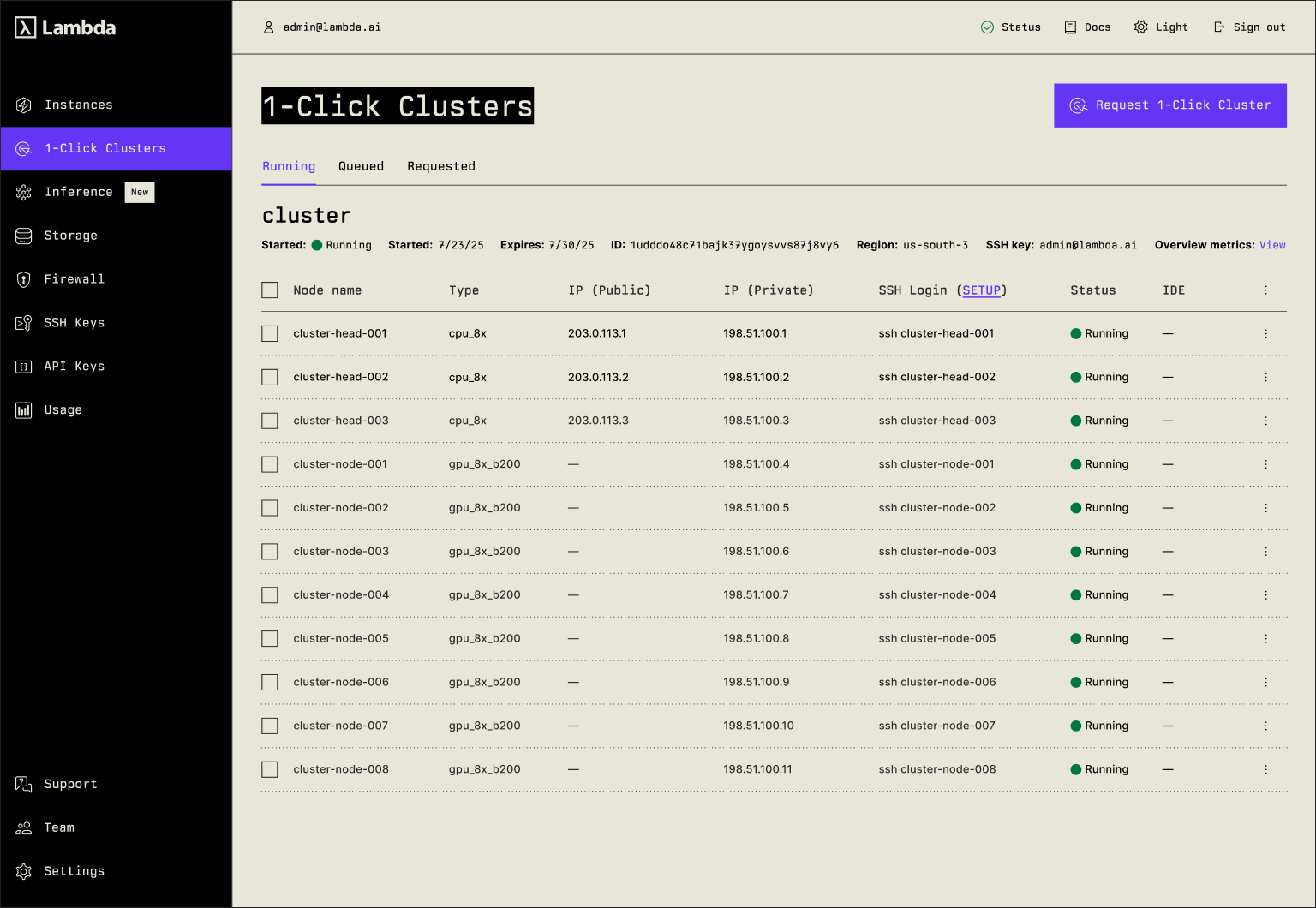Open Support from the bottom sidebar
The image size is (1316, 908).
pos(23,784)
